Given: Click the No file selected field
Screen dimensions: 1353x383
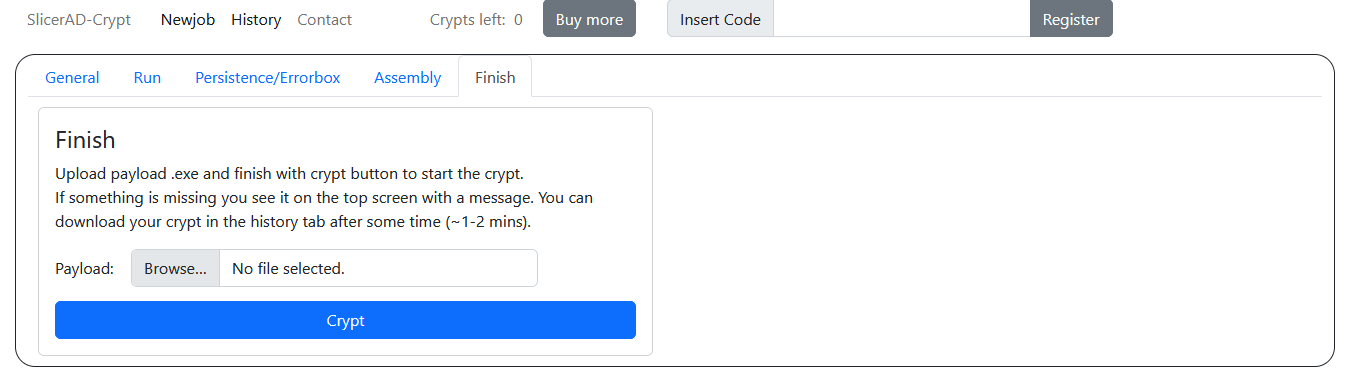Looking at the screenshot, I should click(378, 268).
